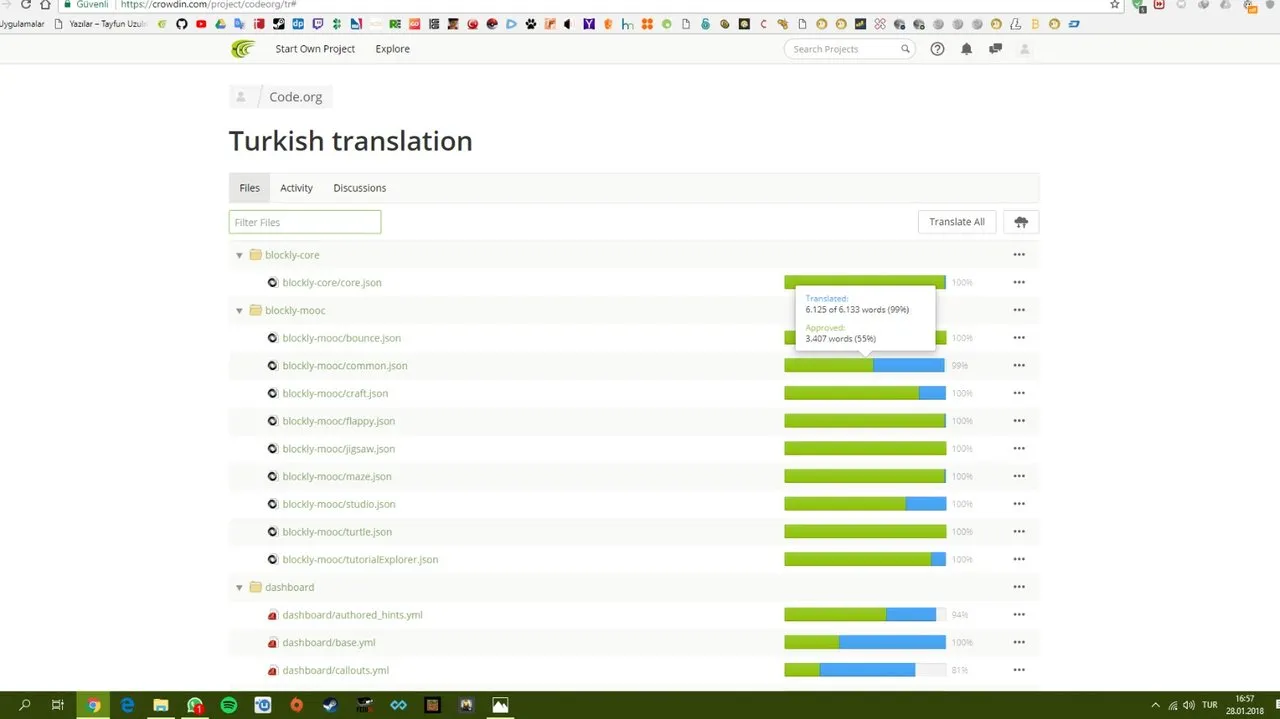The height and width of the screenshot is (719, 1280).
Task: Focus the Filter Files input field
Action: [305, 222]
